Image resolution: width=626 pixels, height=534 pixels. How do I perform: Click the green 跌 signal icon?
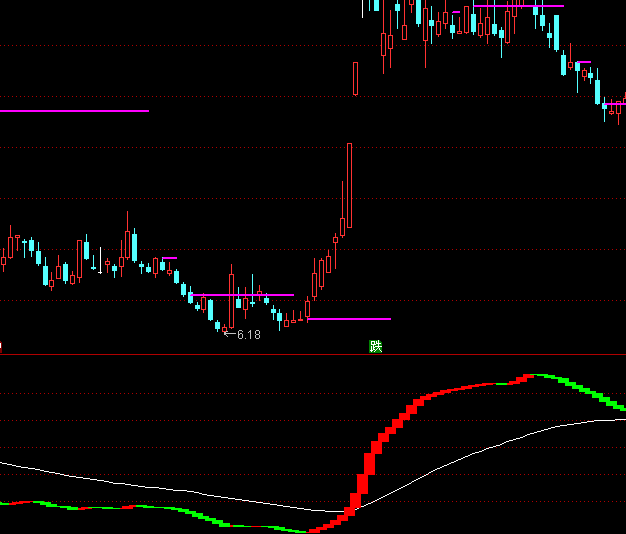tap(376, 347)
